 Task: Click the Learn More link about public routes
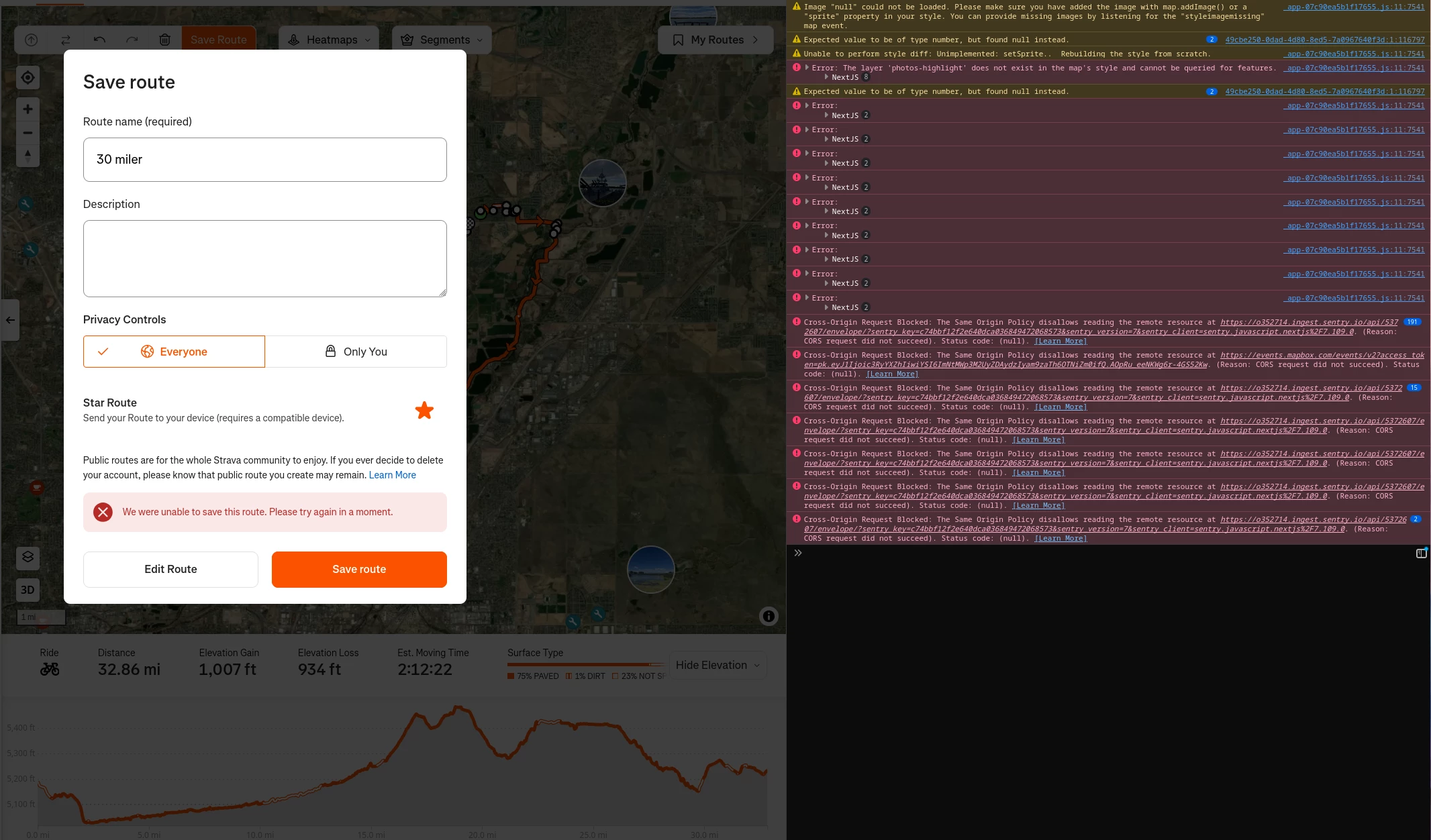pos(392,475)
